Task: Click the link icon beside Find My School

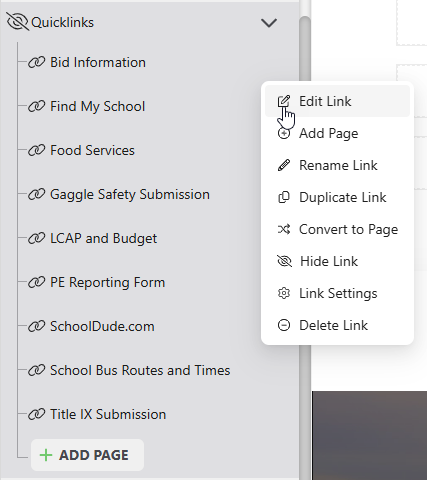Action: [x=36, y=106]
